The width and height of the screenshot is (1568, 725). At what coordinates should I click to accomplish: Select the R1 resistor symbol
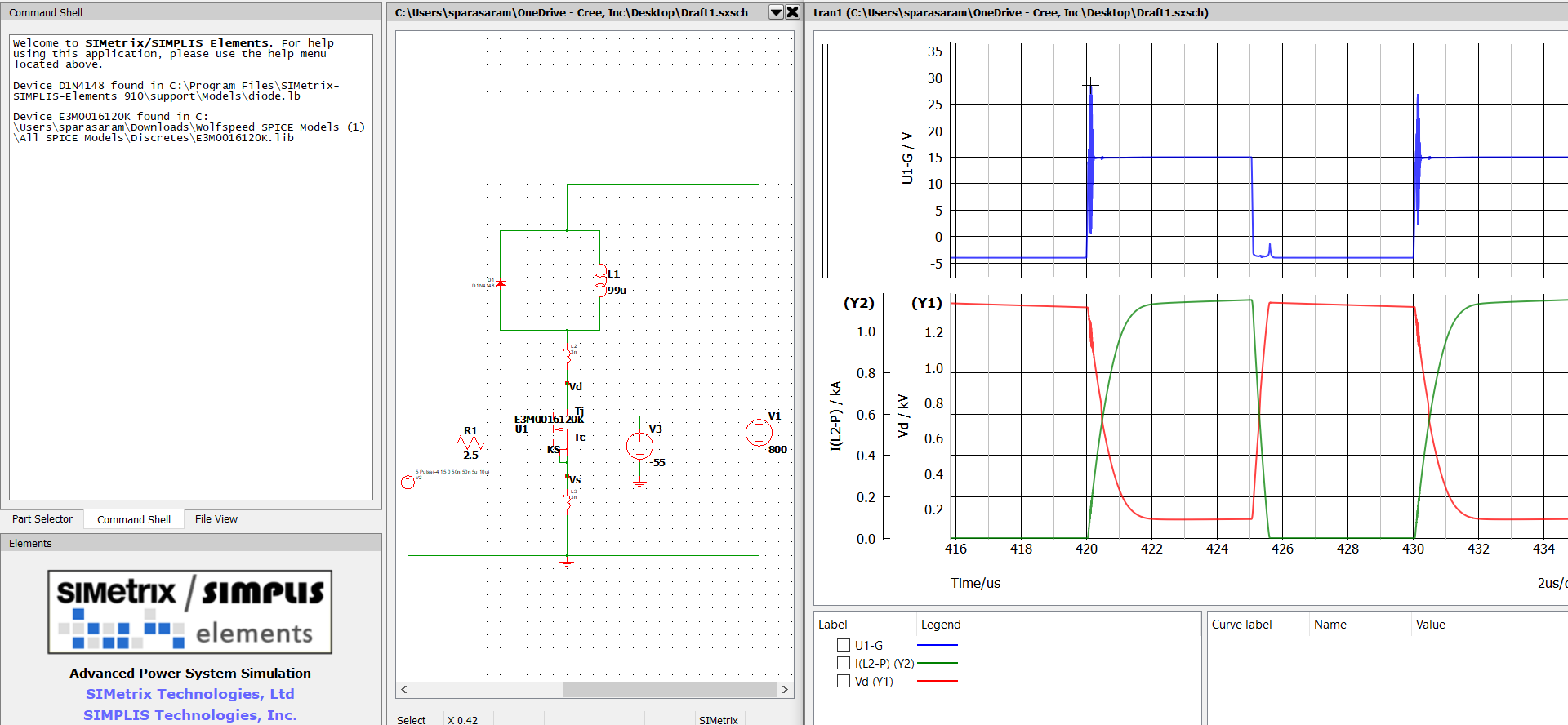click(471, 443)
